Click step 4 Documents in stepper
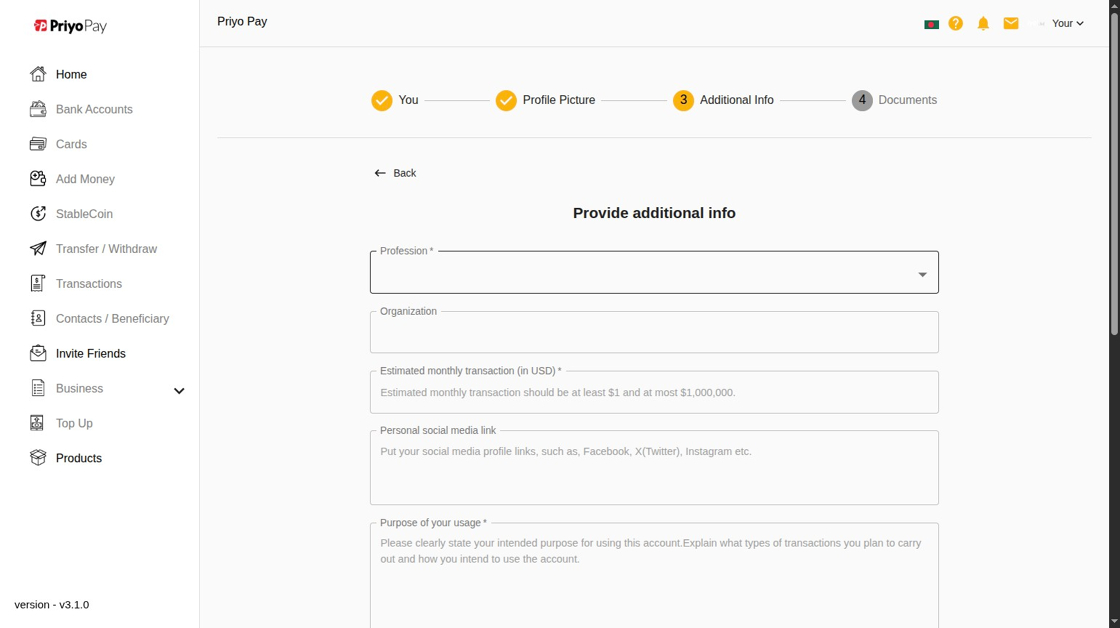Screen dimensions: 1120x628 894,100
